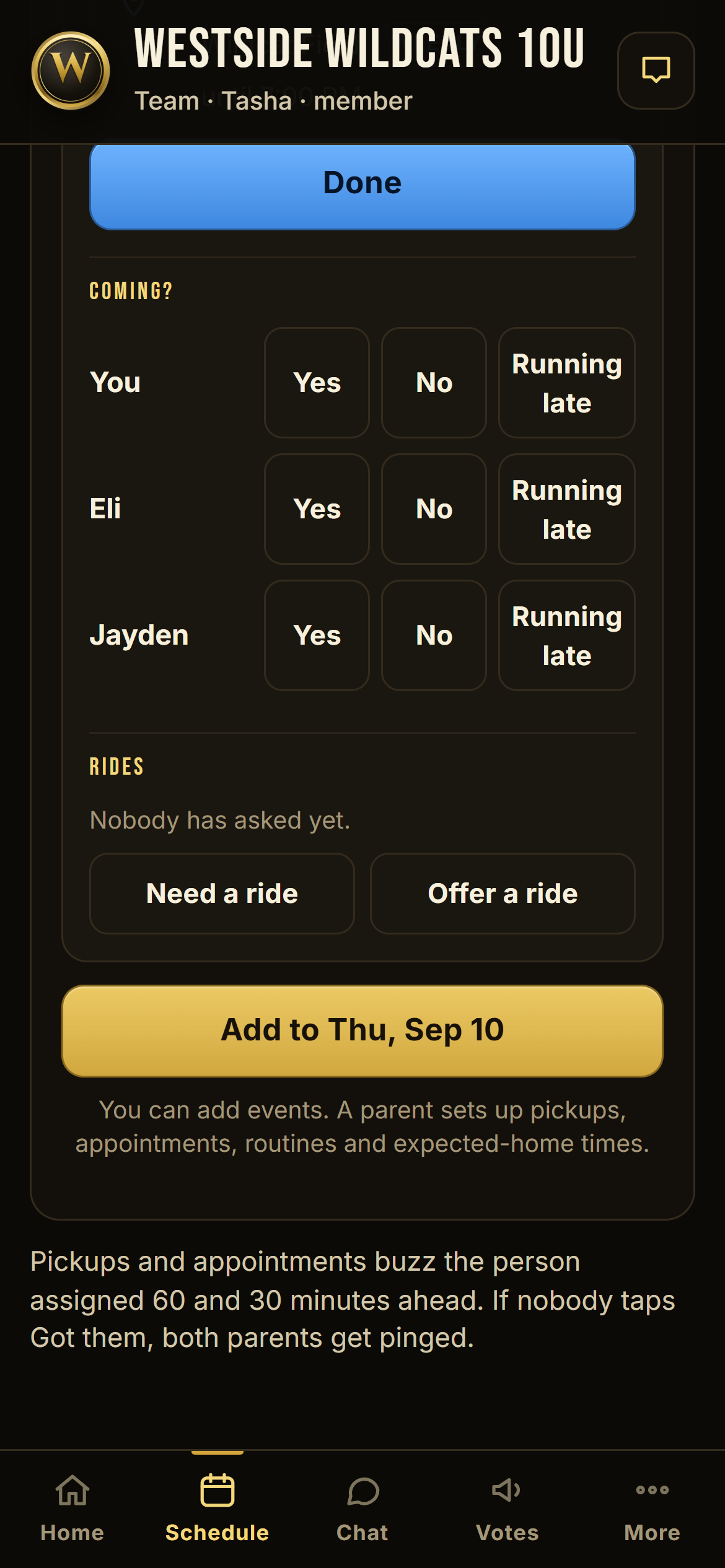
Task: Mark Jayden as No
Action: (434, 635)
